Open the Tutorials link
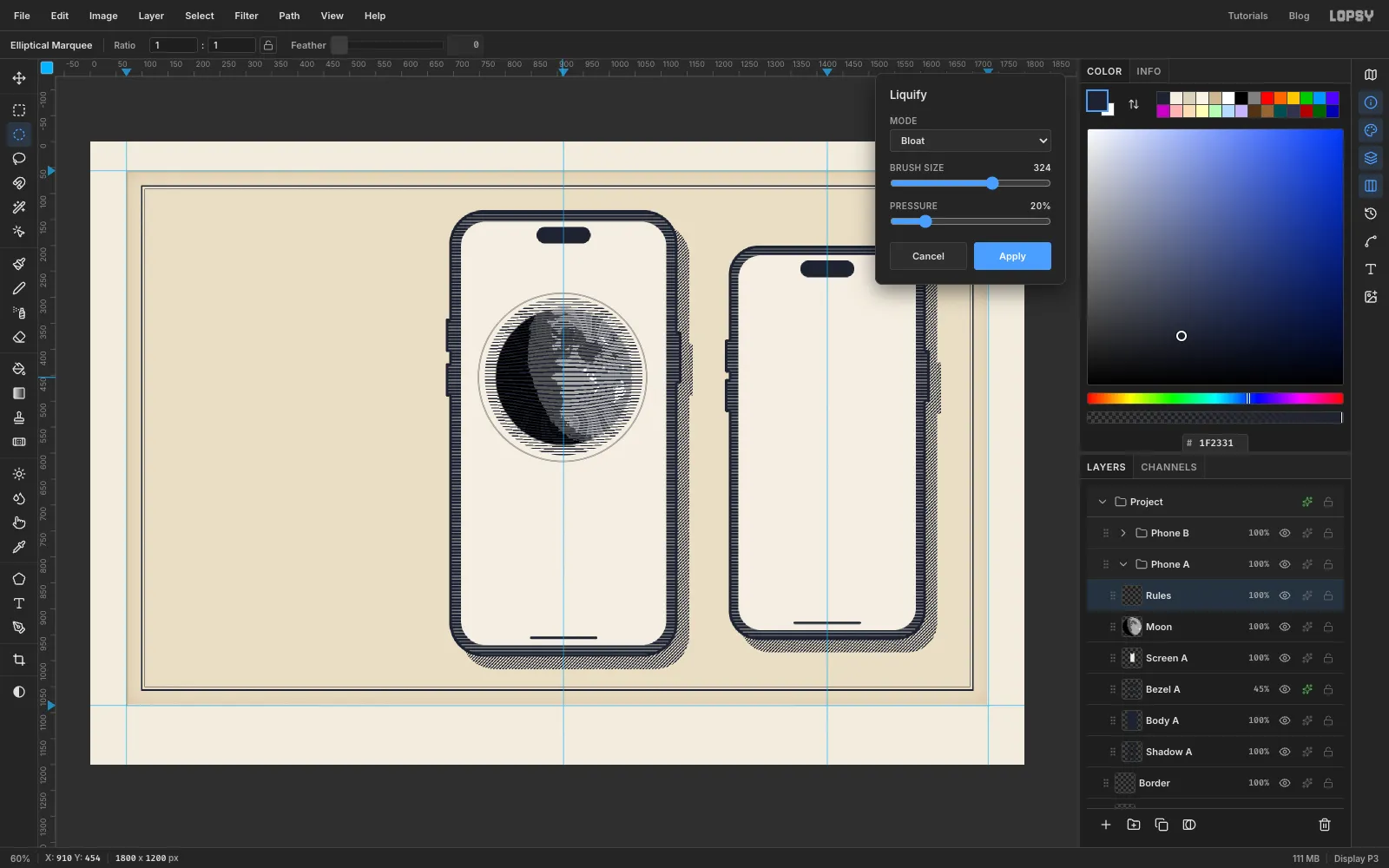Viewport: 1389px width, 868px height. (x=1247, y=16)
